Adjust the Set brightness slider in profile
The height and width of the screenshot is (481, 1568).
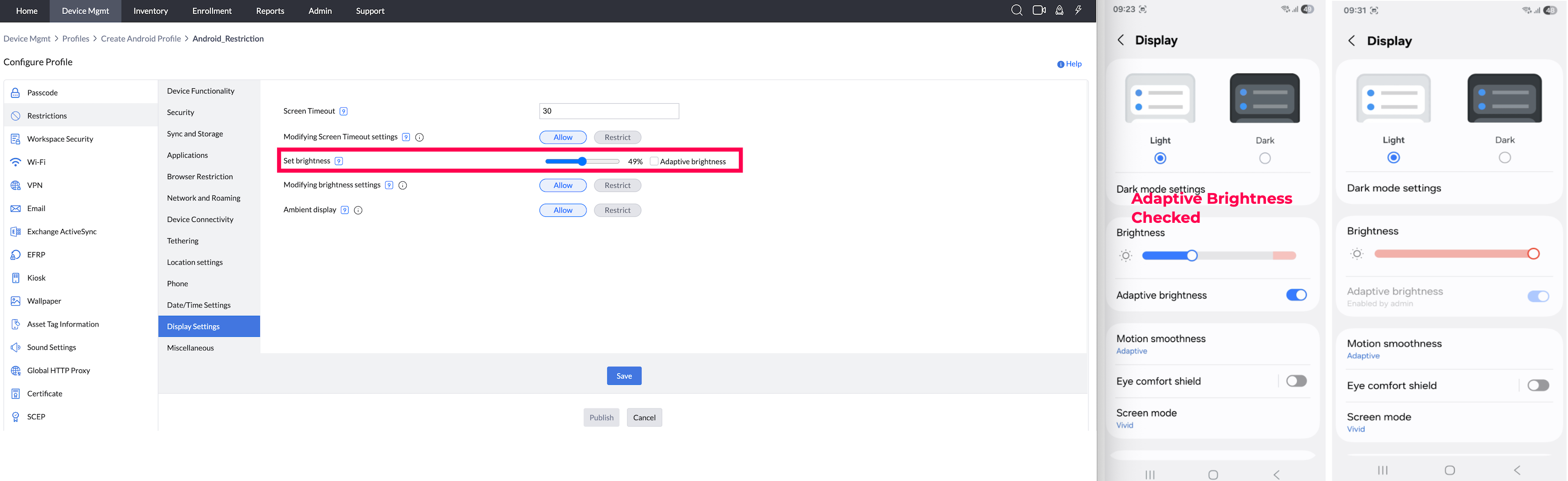(x=582, y=161)
